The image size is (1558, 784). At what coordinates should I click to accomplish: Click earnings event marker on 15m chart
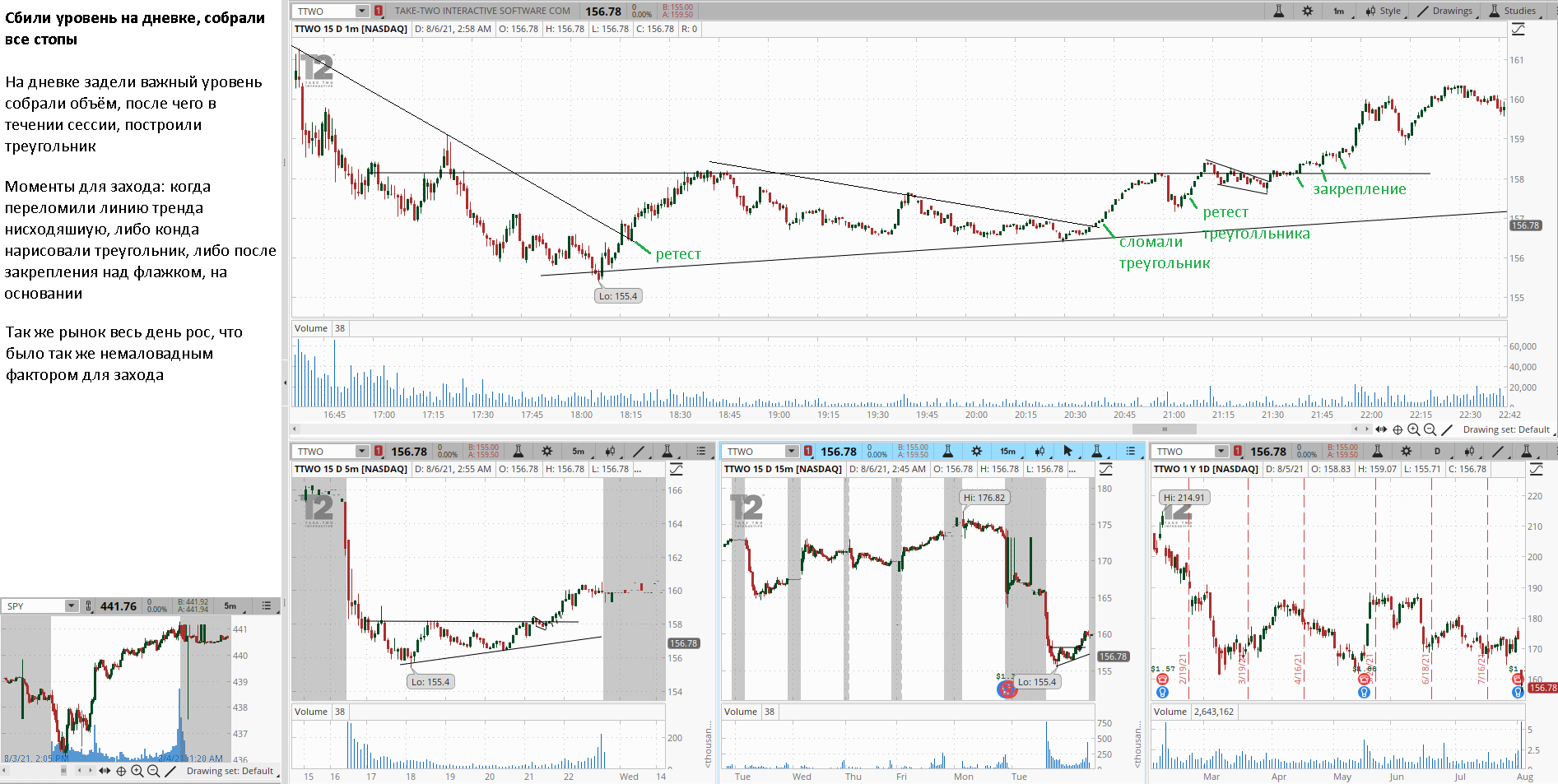click(1007, 689)
